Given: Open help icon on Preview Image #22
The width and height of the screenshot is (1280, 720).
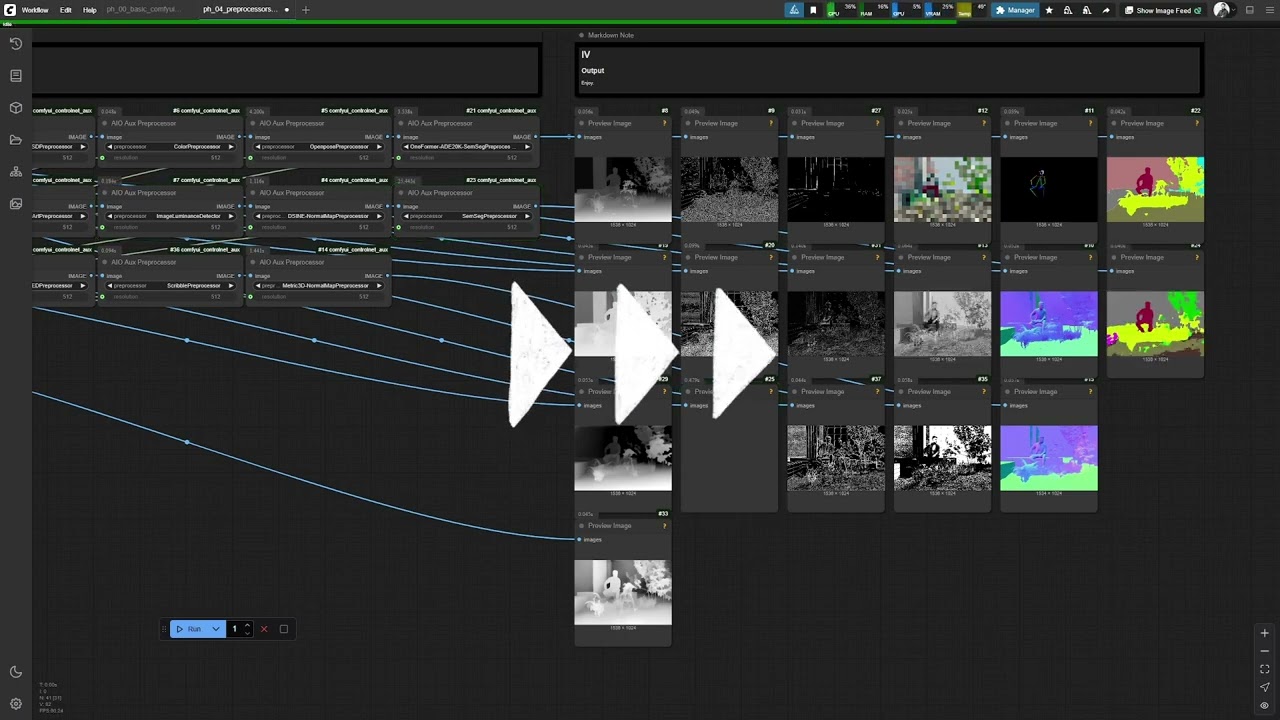Looking at the screenshot, I should tap(1197, 124).
